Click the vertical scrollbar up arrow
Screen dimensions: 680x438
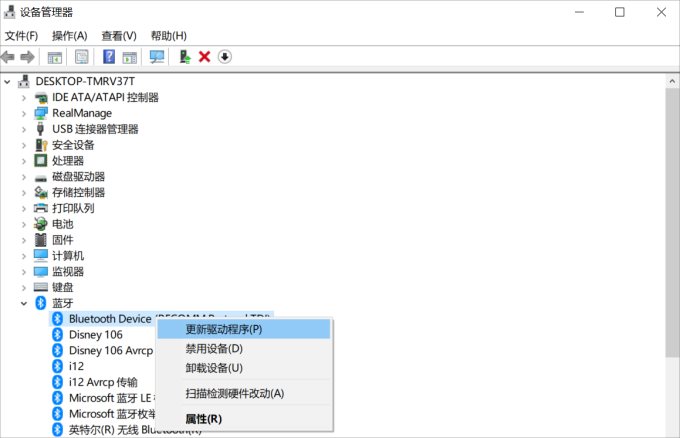pos(672,81)
